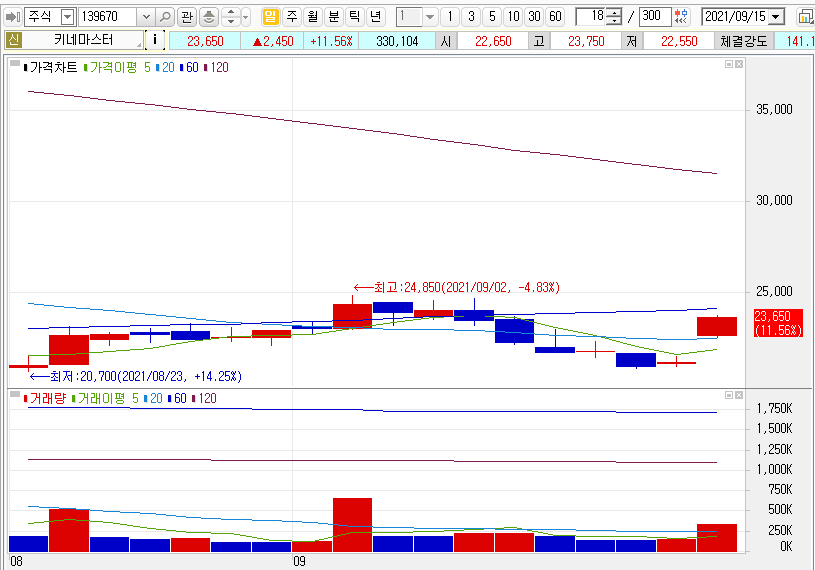This screenshot has height=570, width=815.
Task: Click the arrow link icon at toolbar start
Action: pyautogui.click(x=12, y=17)
